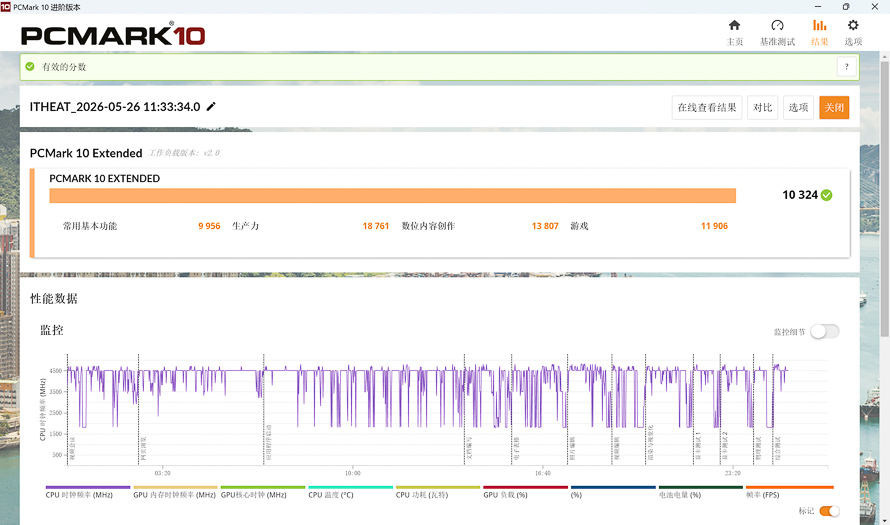Select the 视频编辑 marker in the chart
The image size is (890, 525).
(616, 448)
